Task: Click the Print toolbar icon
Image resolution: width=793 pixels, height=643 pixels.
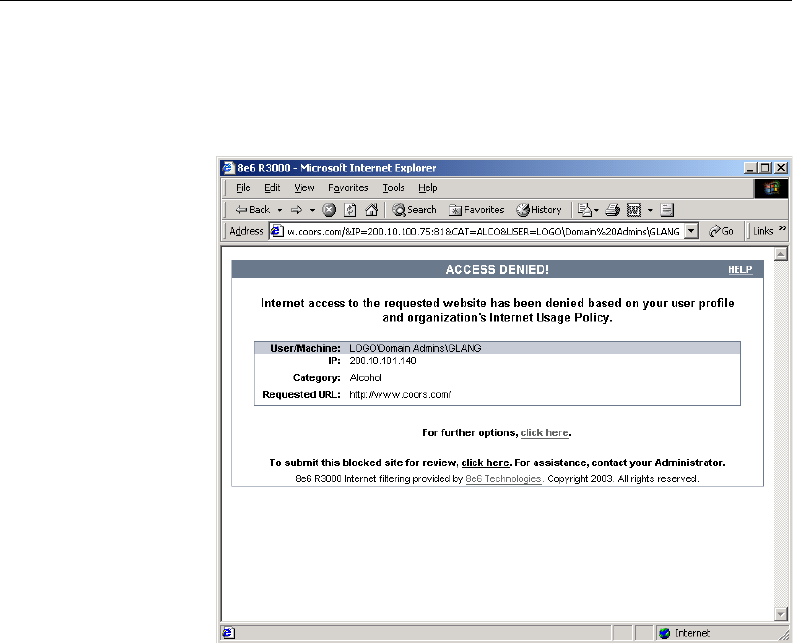Action: click(x=612, y=209)
